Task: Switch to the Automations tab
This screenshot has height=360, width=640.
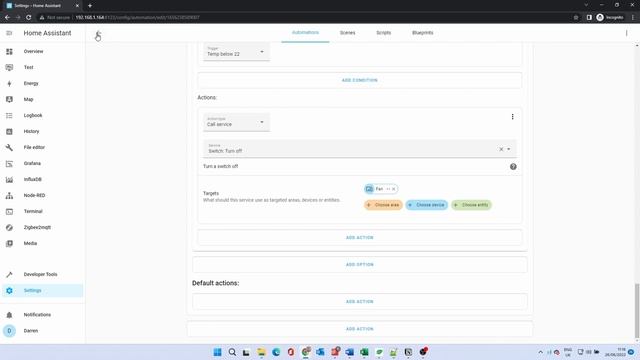Action: (x=305, y=33)
